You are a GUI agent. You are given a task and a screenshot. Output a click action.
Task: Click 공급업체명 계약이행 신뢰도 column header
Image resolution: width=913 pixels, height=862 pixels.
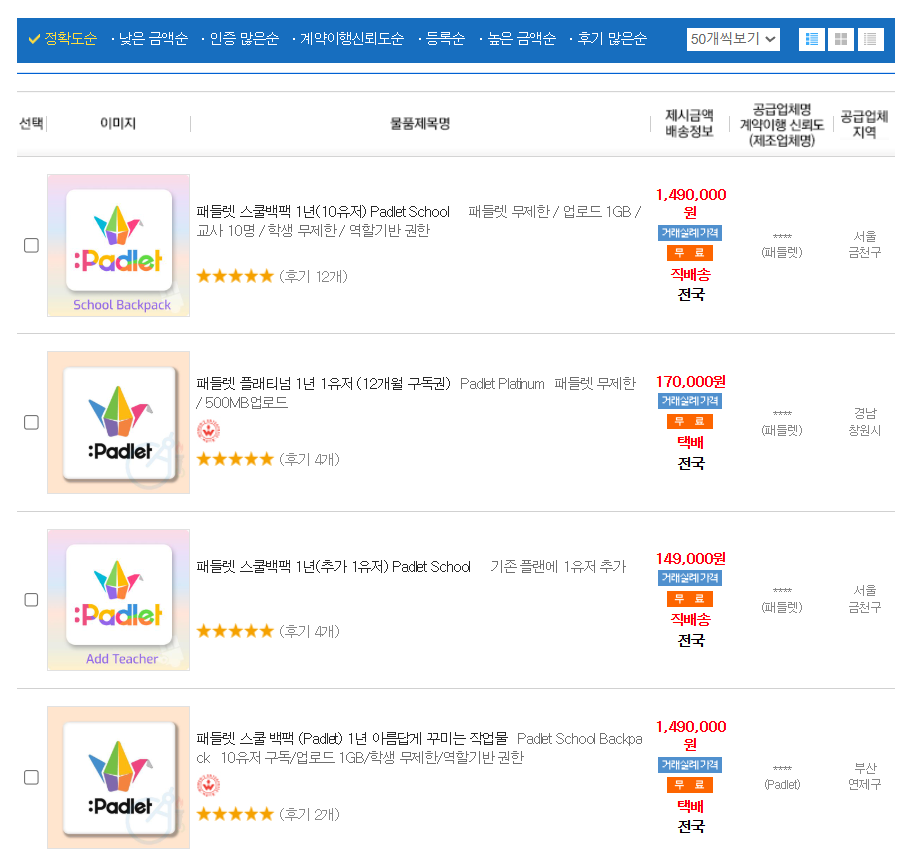pyautogui.click(x=782, y=124)
